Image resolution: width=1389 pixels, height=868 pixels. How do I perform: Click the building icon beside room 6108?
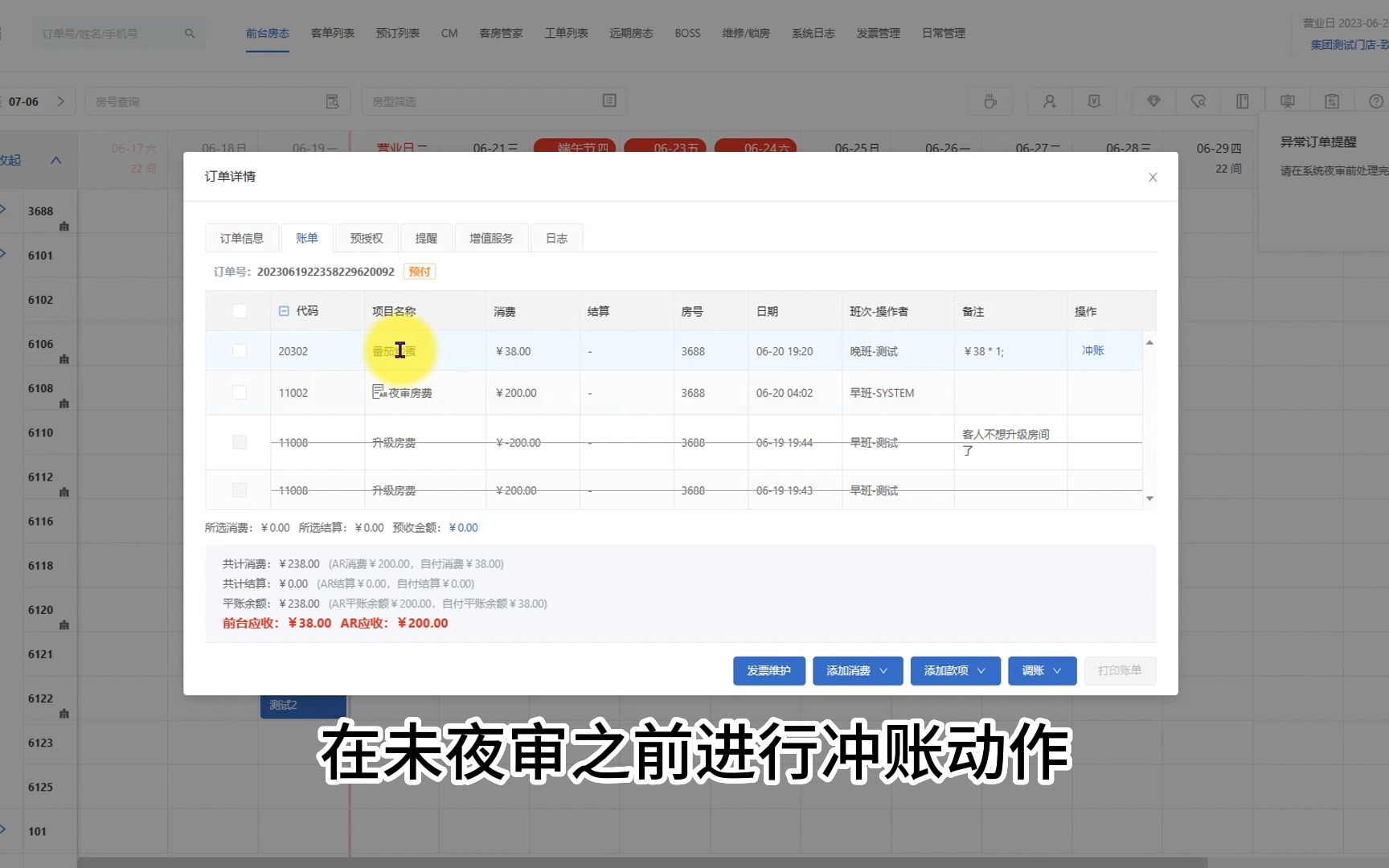64,403
